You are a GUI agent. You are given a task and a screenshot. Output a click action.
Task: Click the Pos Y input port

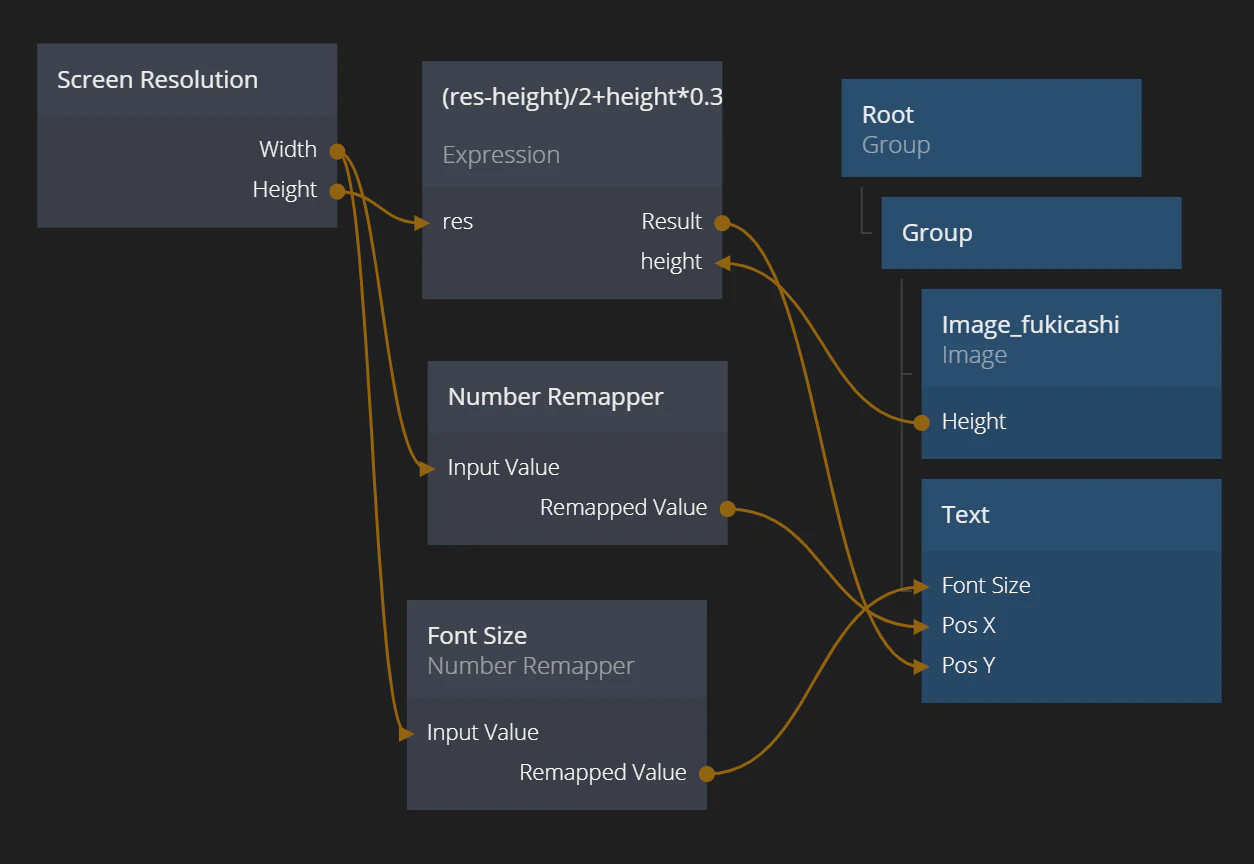922,666
